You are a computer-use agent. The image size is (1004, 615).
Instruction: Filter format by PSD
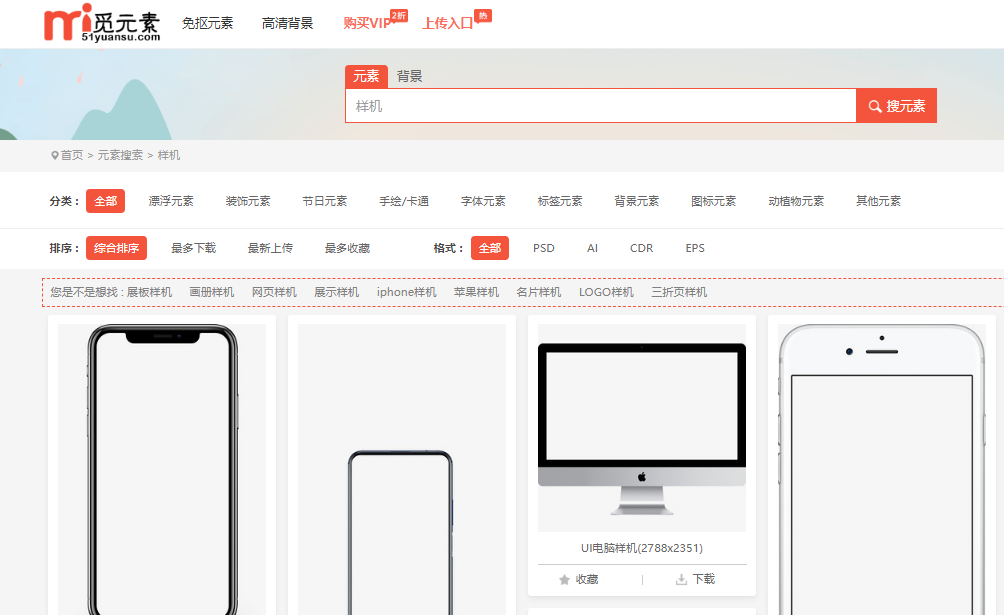pos(544,248)
